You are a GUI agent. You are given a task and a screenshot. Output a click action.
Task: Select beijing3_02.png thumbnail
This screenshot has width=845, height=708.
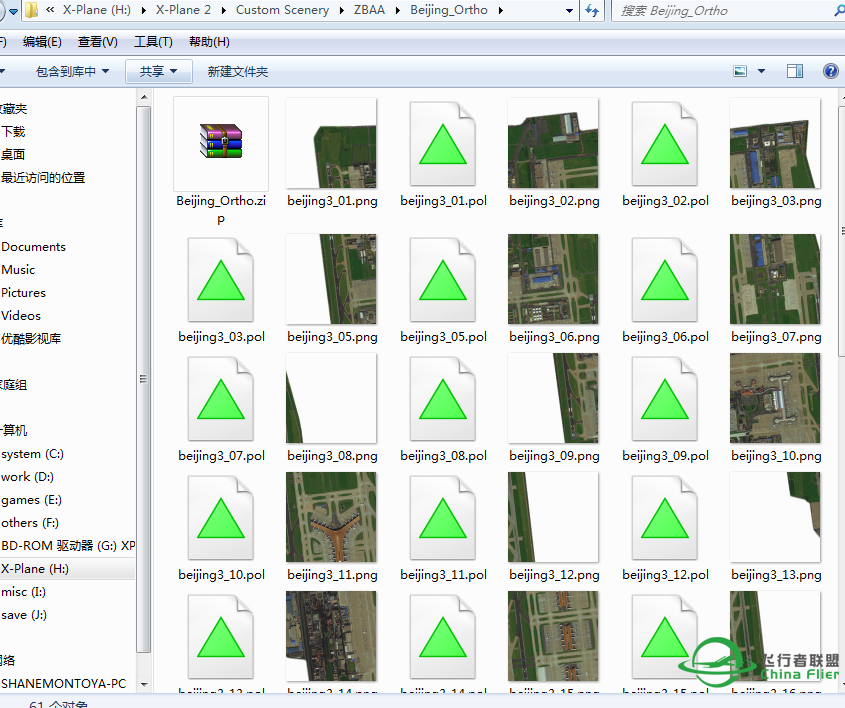point(553,143)
